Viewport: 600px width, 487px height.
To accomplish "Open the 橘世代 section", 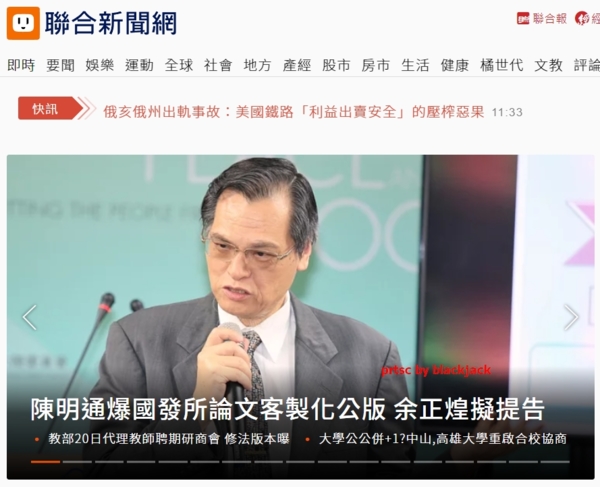I will [x=501, y=65].
